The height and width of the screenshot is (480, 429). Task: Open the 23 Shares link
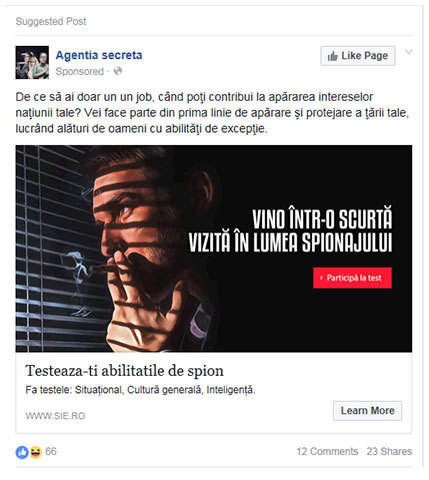389,452
